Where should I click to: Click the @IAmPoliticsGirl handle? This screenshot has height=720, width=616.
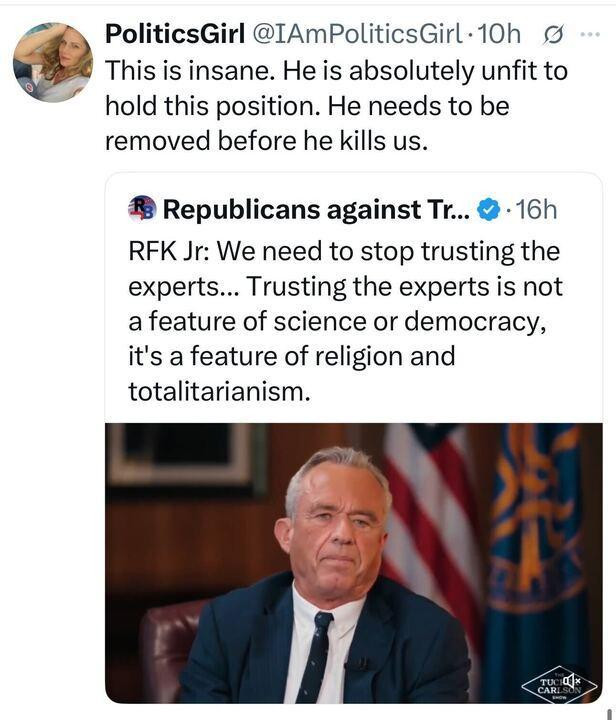pyautogui.click(x=358, y=34)
